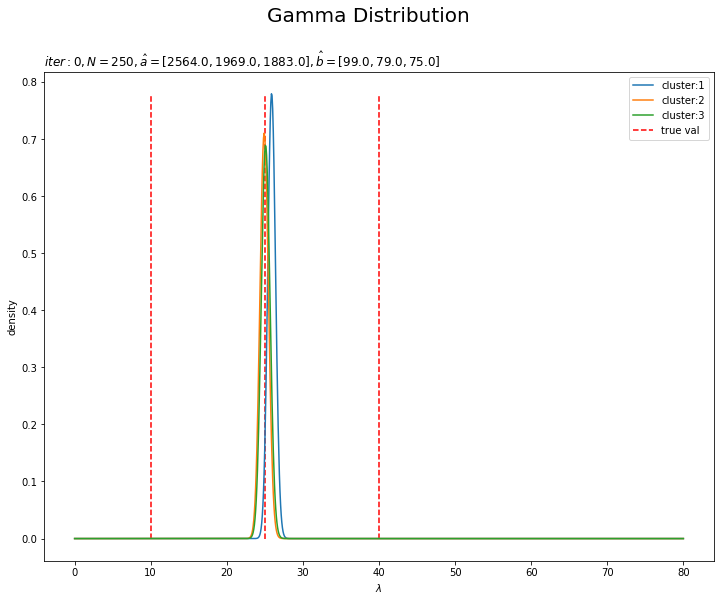Viewport: 721px width, 601px height.
Task: Click the y-axis tick label 0.8
Action: (29, 82)
